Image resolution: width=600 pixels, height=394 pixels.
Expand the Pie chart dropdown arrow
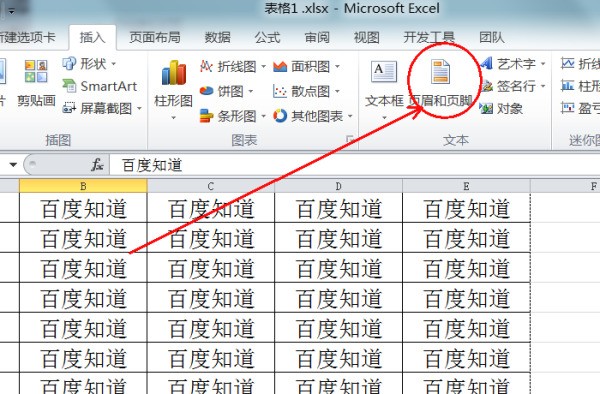click(251, 91)
